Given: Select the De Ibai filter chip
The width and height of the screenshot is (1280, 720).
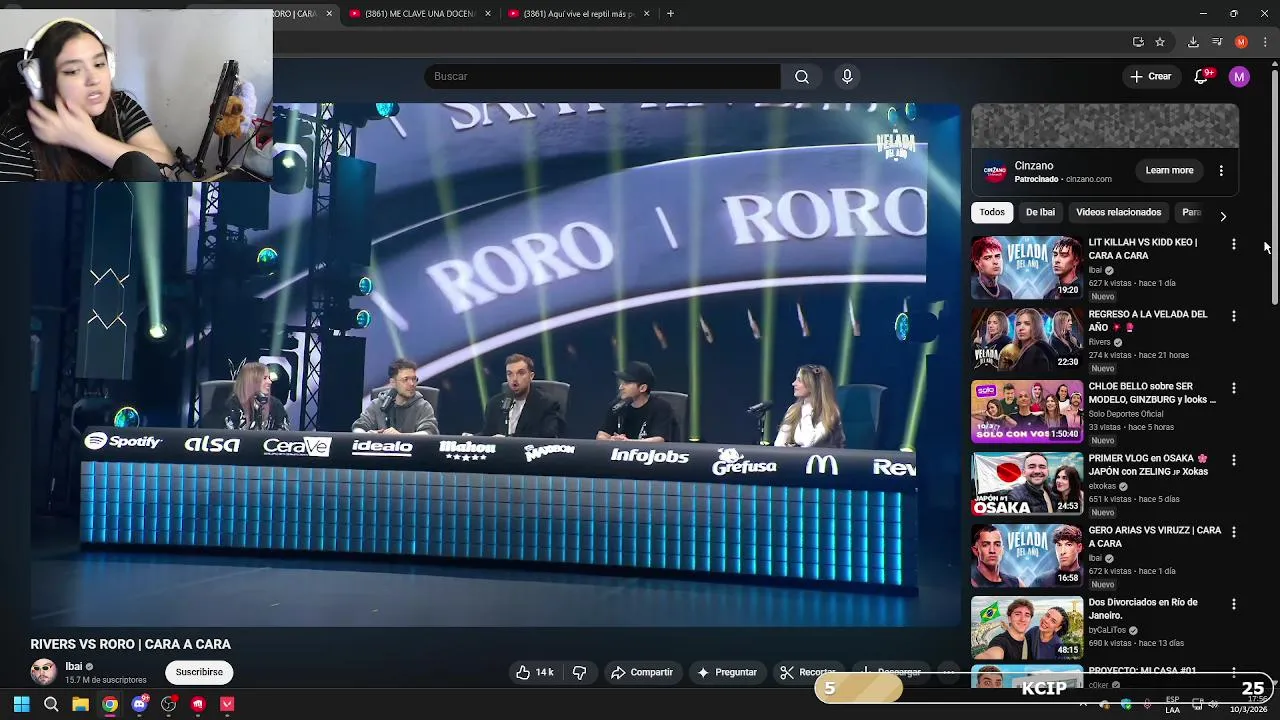Looking at the screenshot, I should click(x=1040, y=212).
